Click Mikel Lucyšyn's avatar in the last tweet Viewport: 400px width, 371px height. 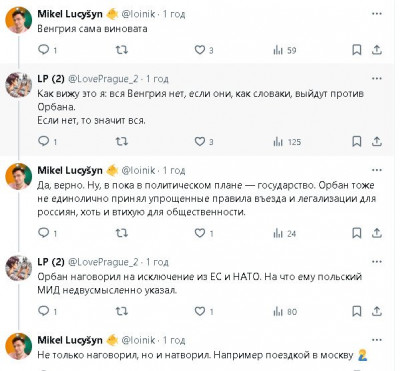[18, 346]
